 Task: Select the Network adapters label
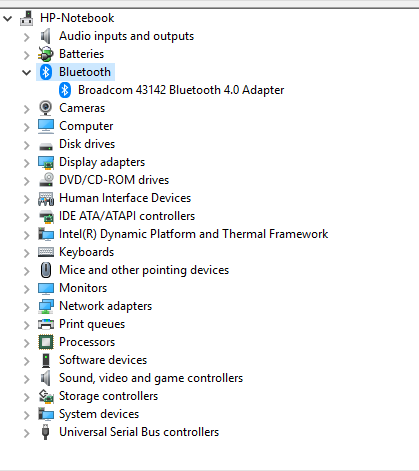[105, 306]
